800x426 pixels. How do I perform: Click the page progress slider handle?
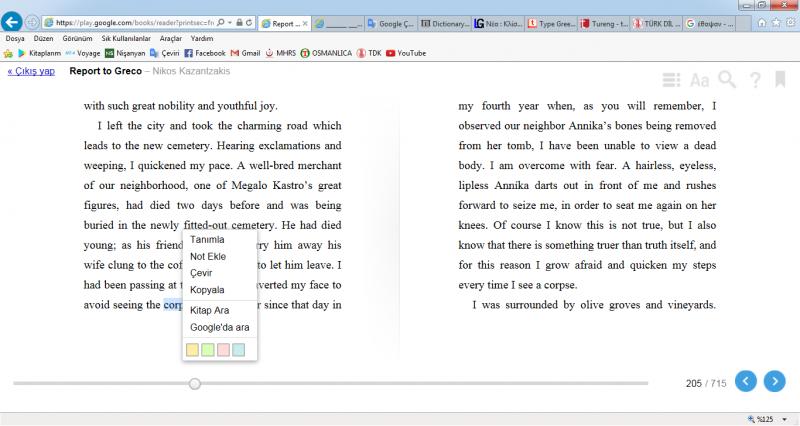click(x=194, y=383)
